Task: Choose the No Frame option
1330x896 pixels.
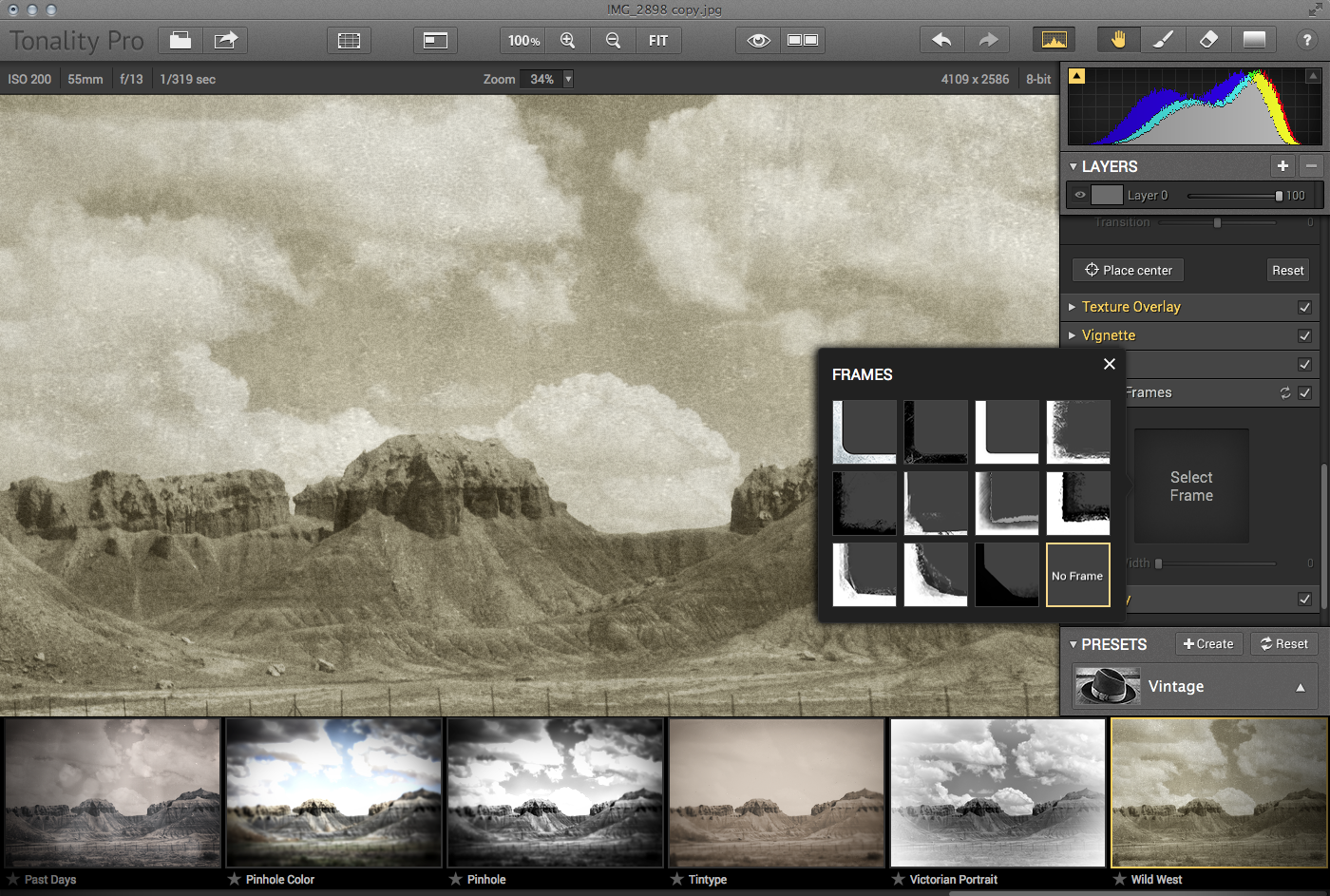Action: coord(1078,575)
